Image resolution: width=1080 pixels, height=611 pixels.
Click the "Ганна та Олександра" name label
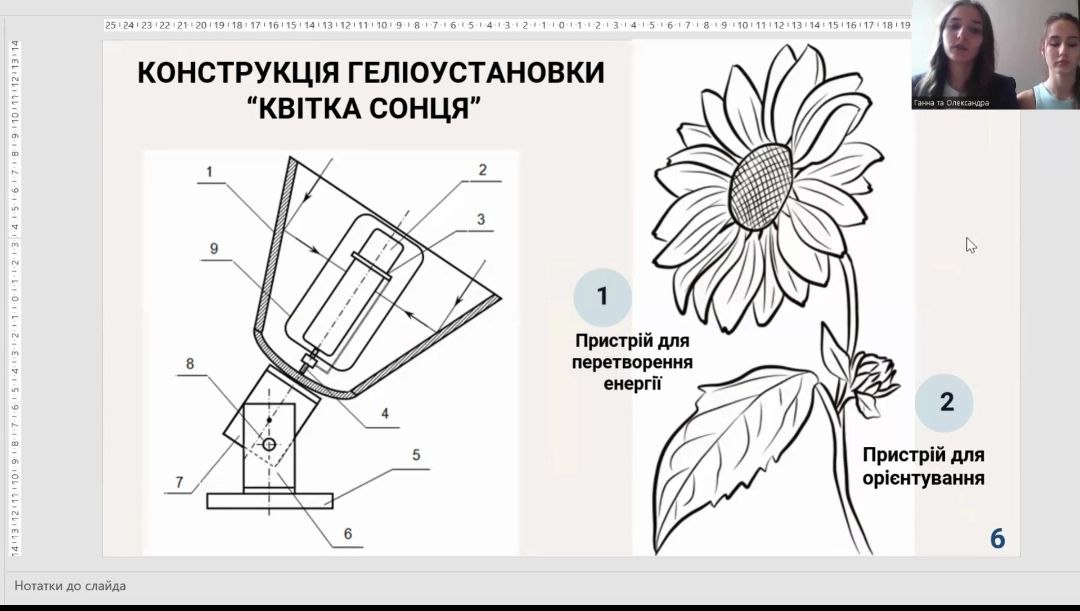pos(951,103)
